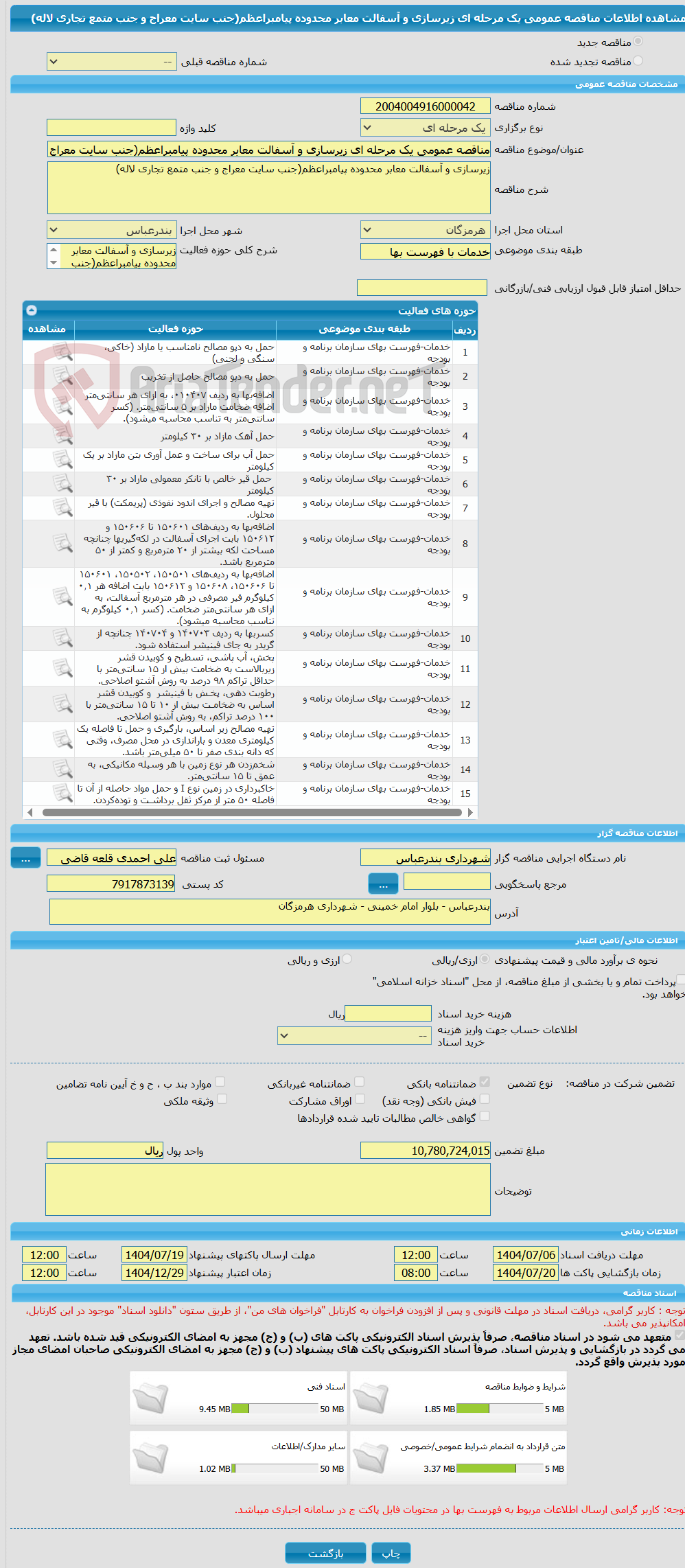Select the مناقصه جدید radio button
This screenshot has height=1568, width=685.
pos(638,42)
